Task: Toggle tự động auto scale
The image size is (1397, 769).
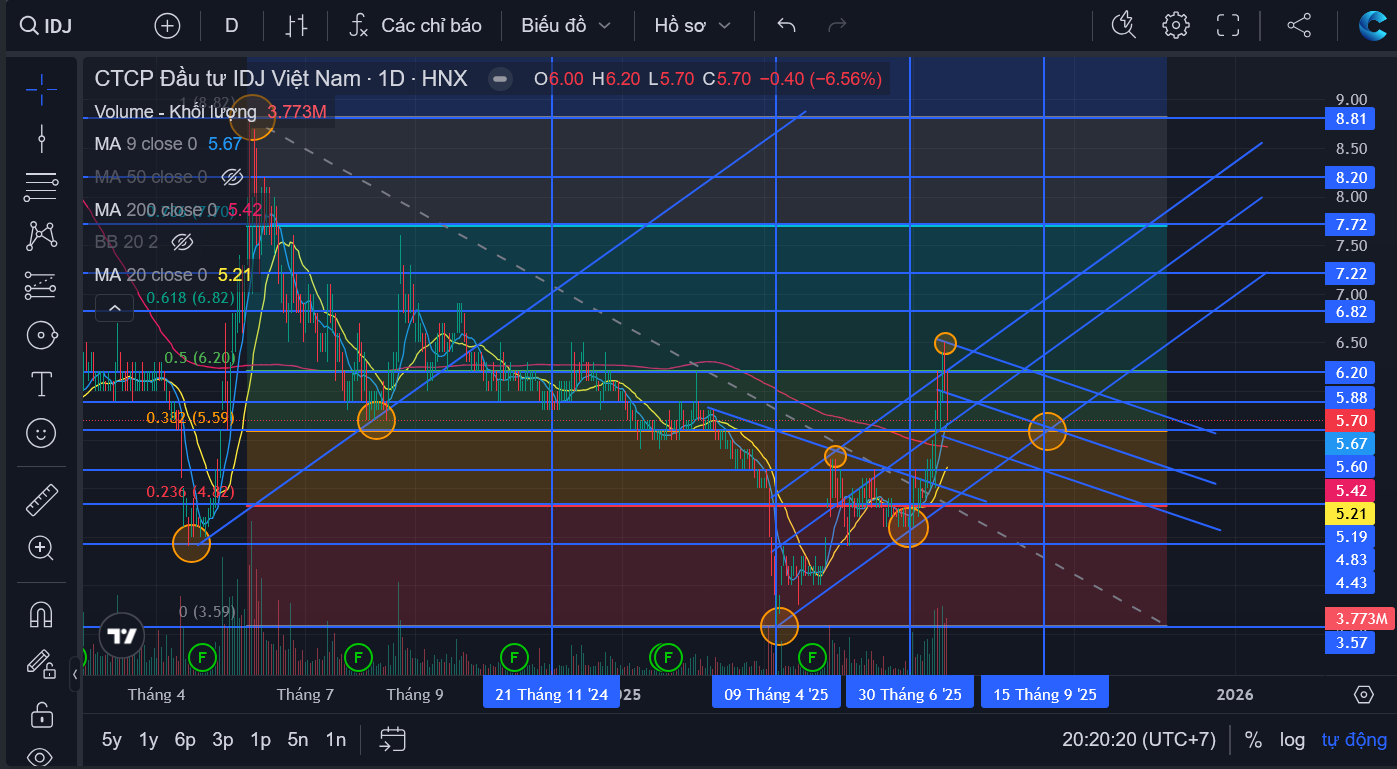Action: pos(1354,740)
